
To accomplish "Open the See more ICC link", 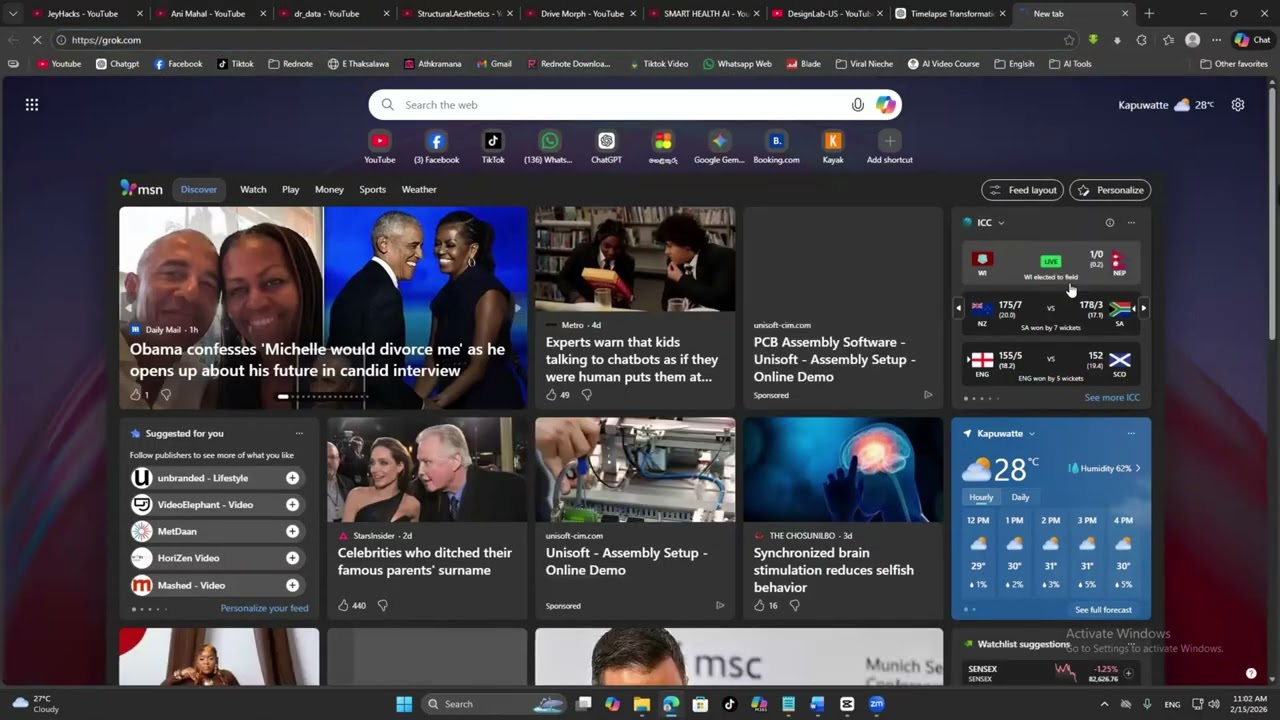I will pos(1112,398).
